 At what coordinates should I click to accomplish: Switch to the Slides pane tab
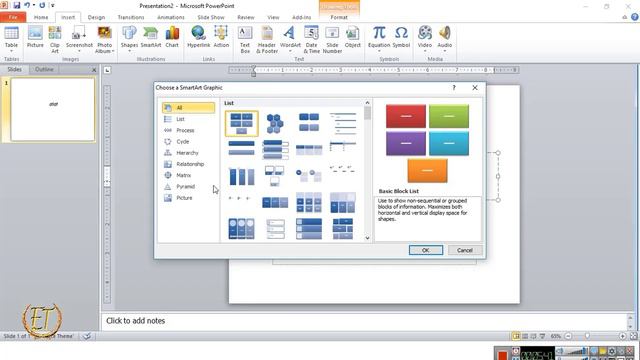tap(15, 69)
